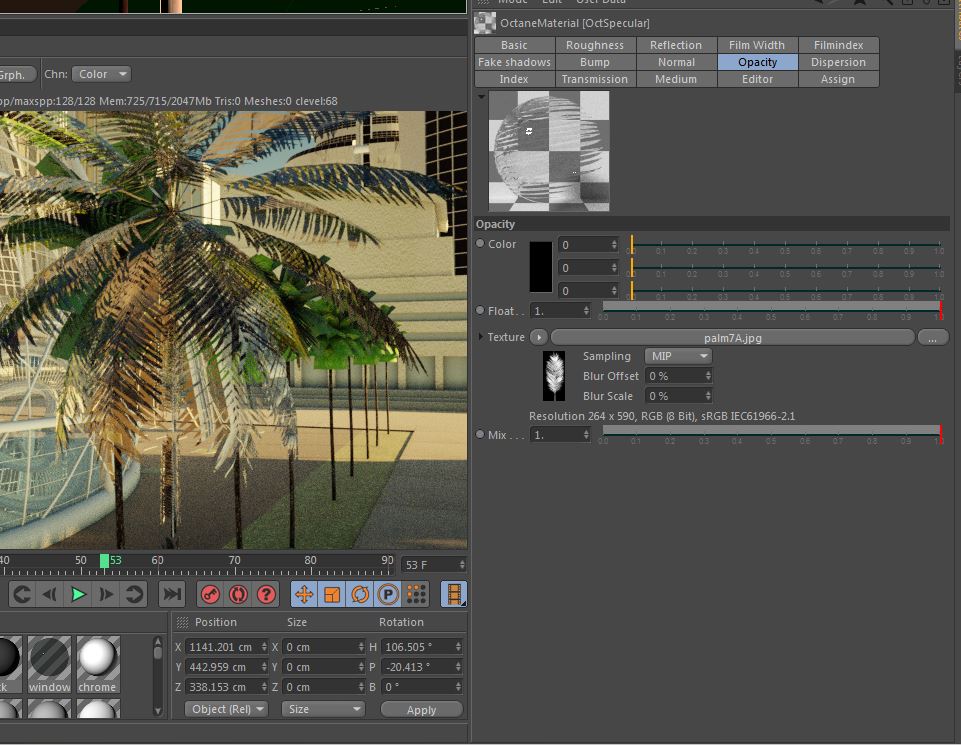
Task: Click the first Color channel slider
Action: click(x=786, y=244)
